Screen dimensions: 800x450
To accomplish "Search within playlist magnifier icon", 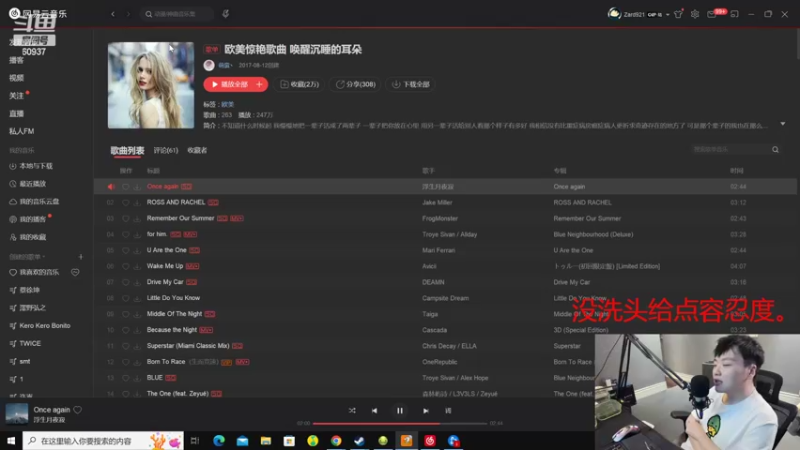I will 775,149.
